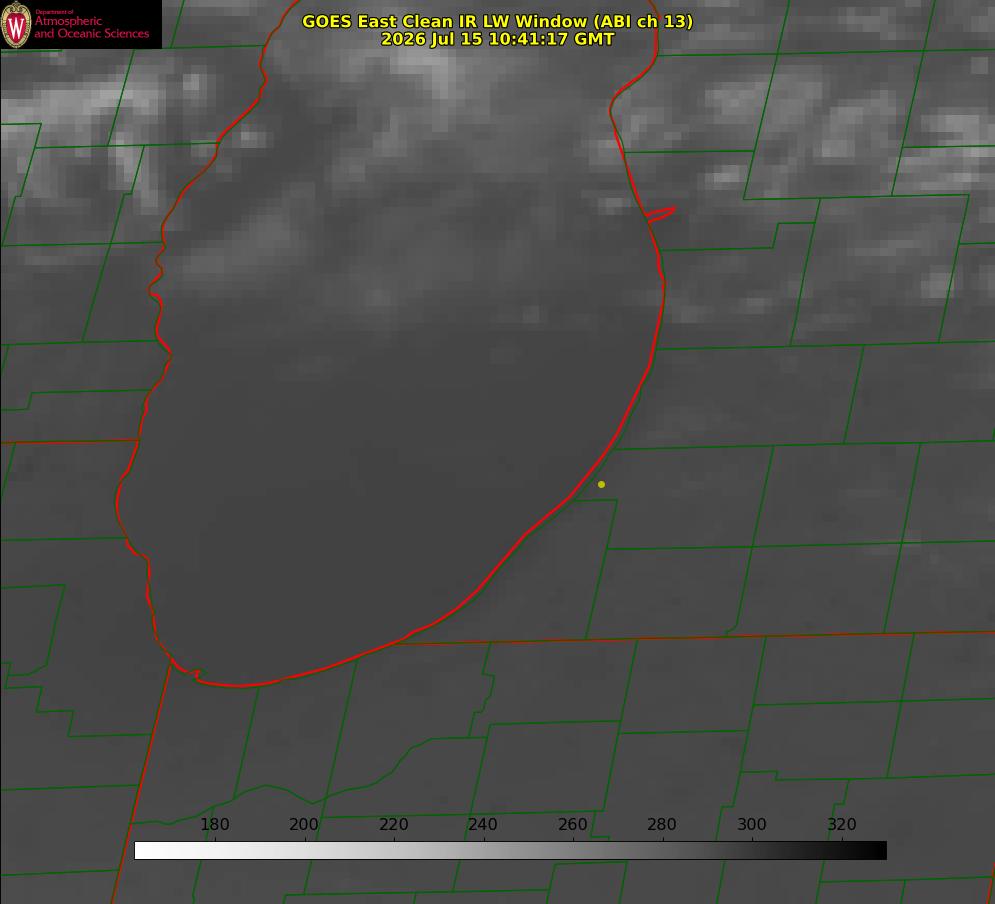The height and width of the screenshot is (904, 995).
Task: Click the 320 colorbar tick label
Action: tap(842, 824)
